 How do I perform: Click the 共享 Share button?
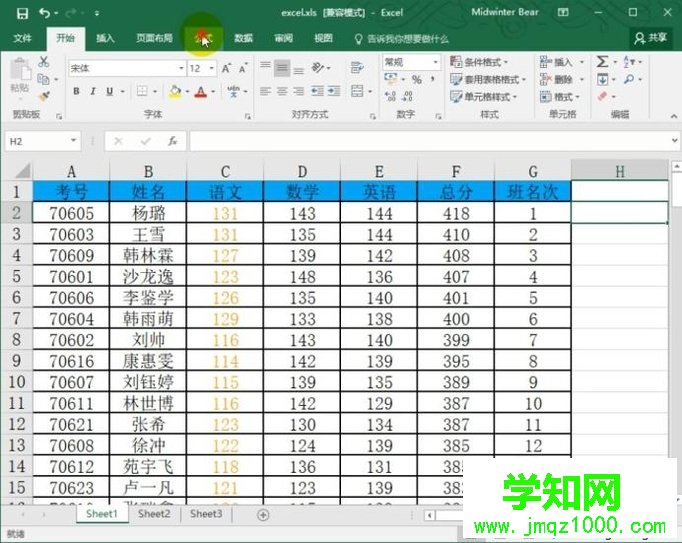coord(651,38)
